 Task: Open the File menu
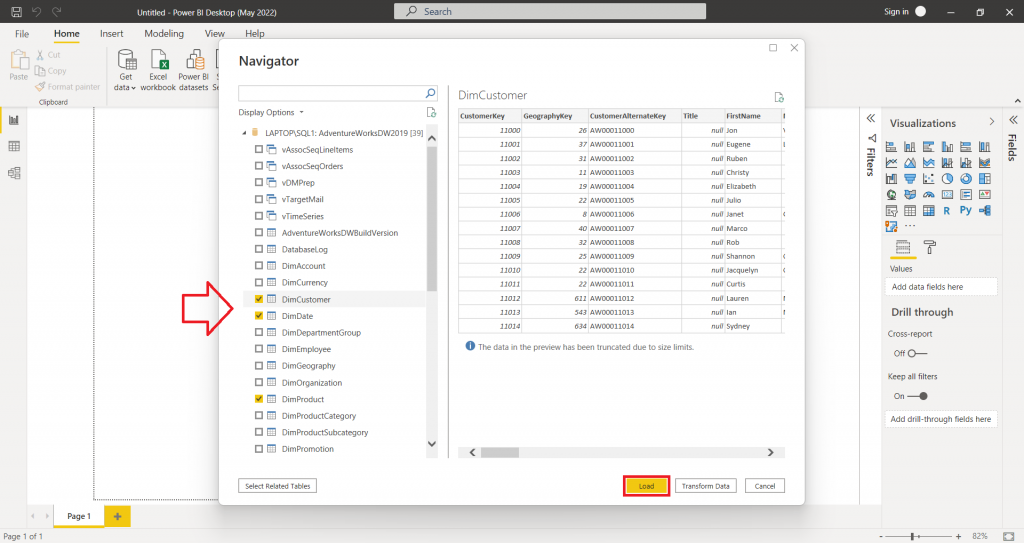coord(22,33)
